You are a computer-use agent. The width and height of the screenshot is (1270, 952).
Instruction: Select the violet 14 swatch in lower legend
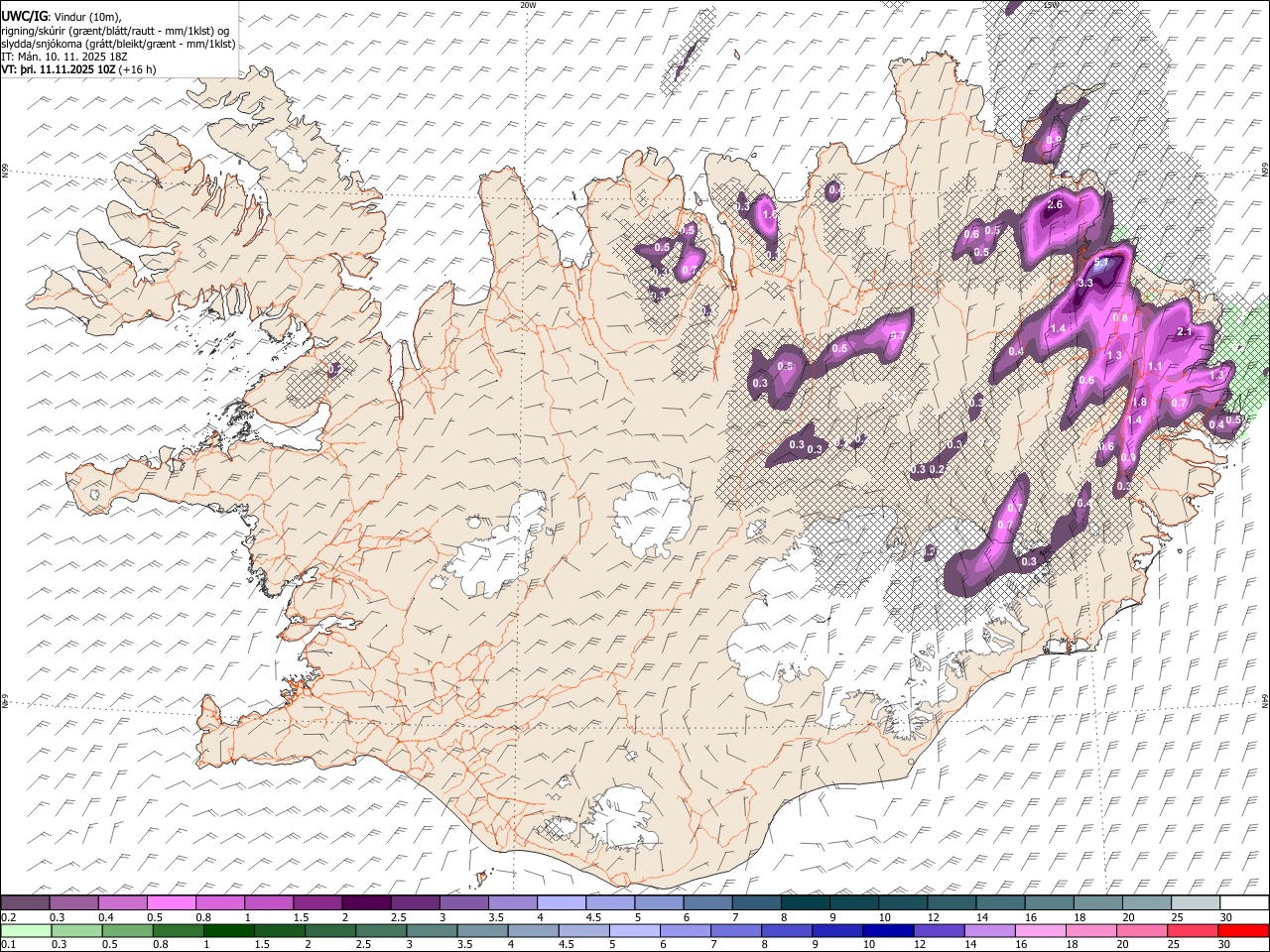click(x=989, y=930)
